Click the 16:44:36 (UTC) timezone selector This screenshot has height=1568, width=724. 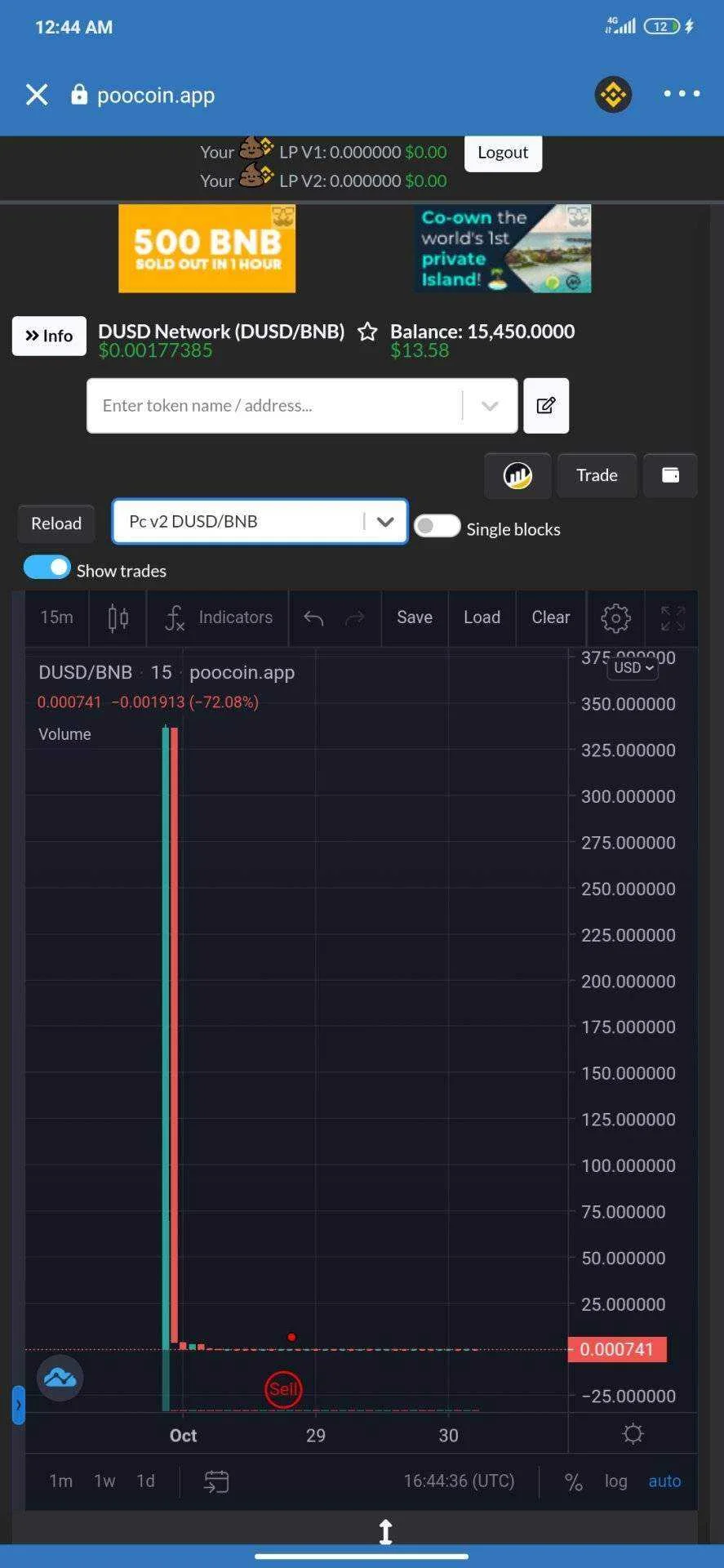point(459,1481)
